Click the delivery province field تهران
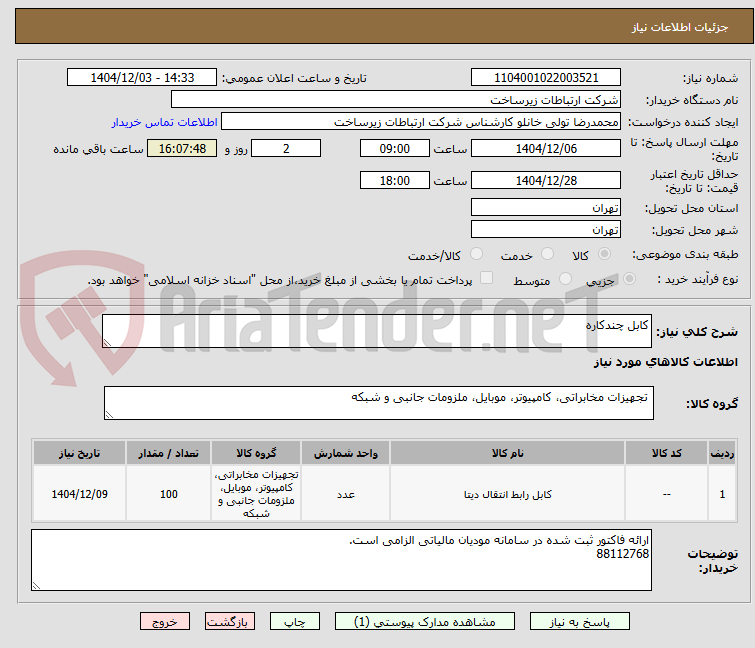The width and height of the screenshot is (755, 648). click(x=546, y=207)
